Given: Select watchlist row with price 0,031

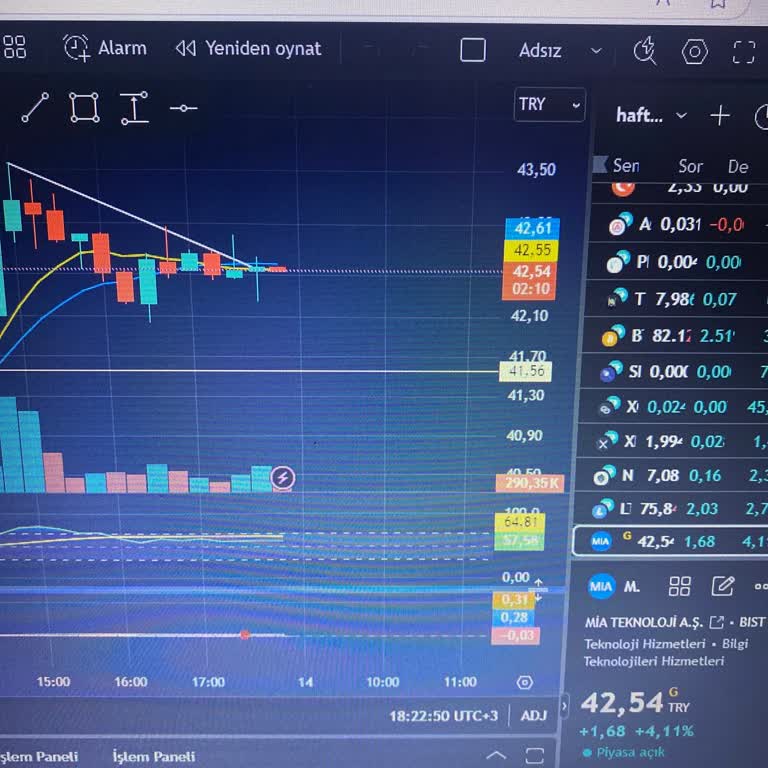Looking at the screenshot, I should 677,225.
